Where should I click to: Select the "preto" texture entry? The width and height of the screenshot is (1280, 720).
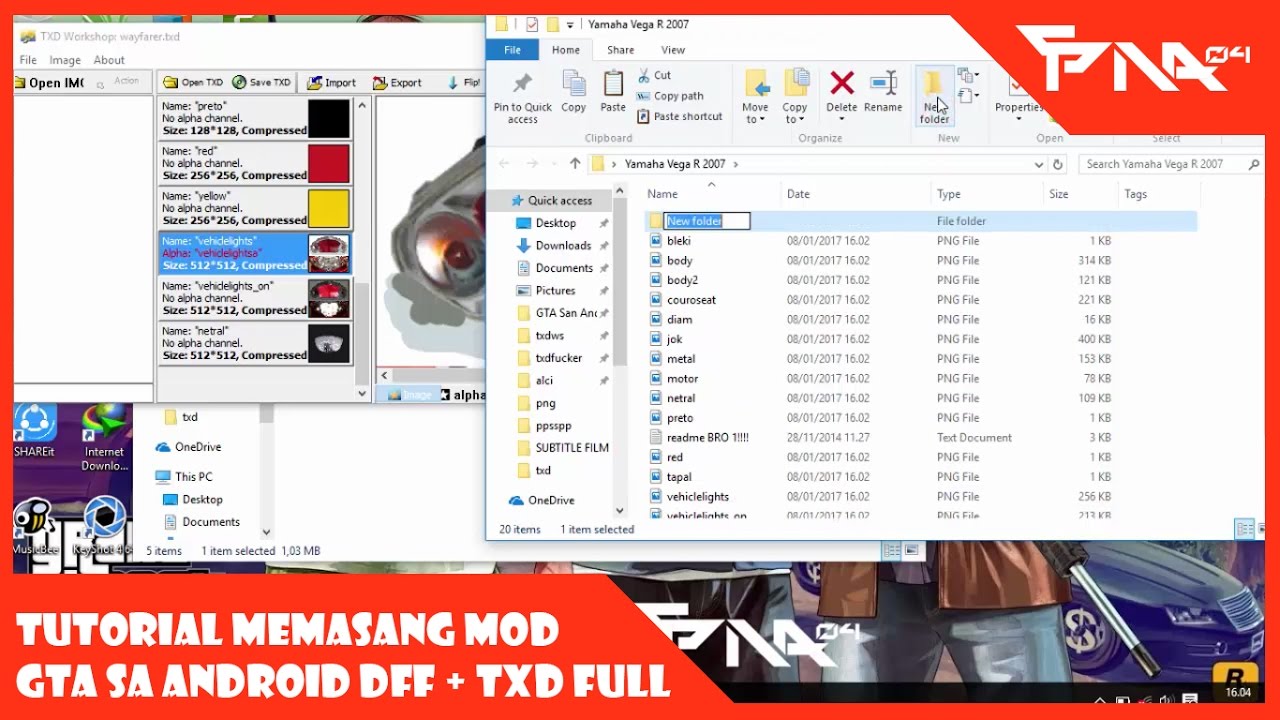tap(255, 118)
